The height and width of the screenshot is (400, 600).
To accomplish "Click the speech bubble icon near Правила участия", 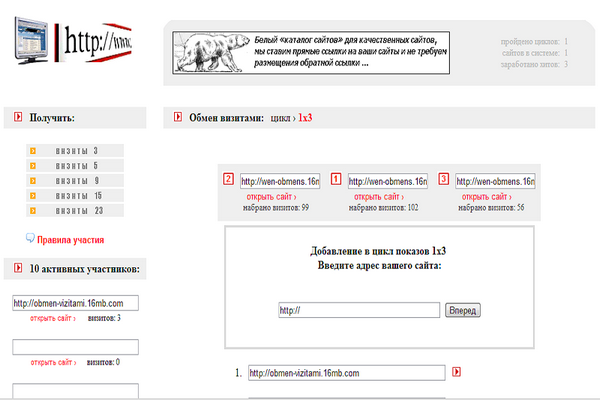I will click(30, 238).
